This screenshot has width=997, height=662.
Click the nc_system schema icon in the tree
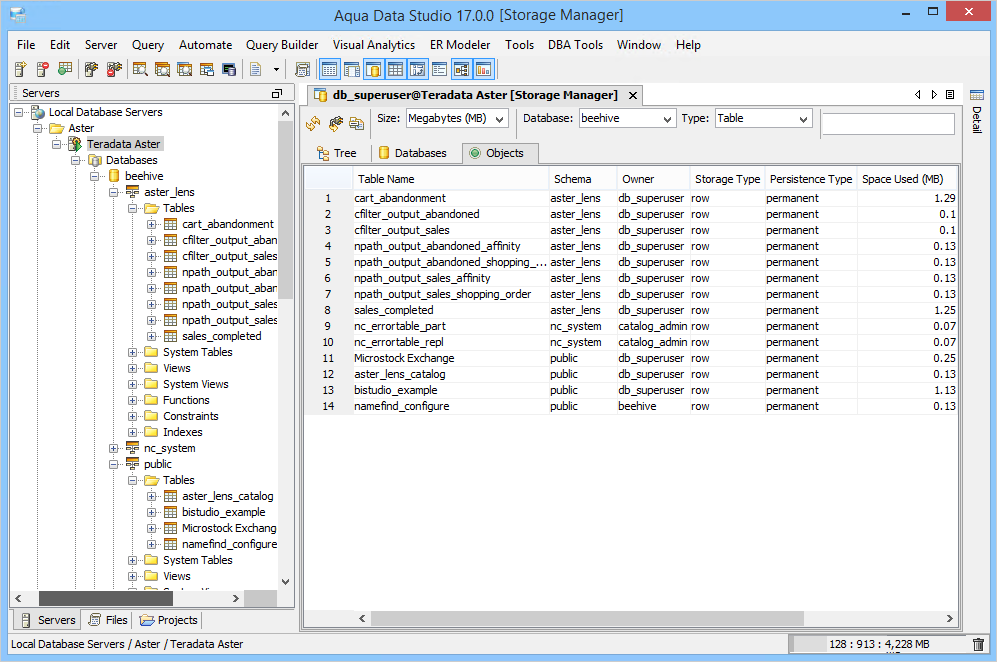coord(132,448)
